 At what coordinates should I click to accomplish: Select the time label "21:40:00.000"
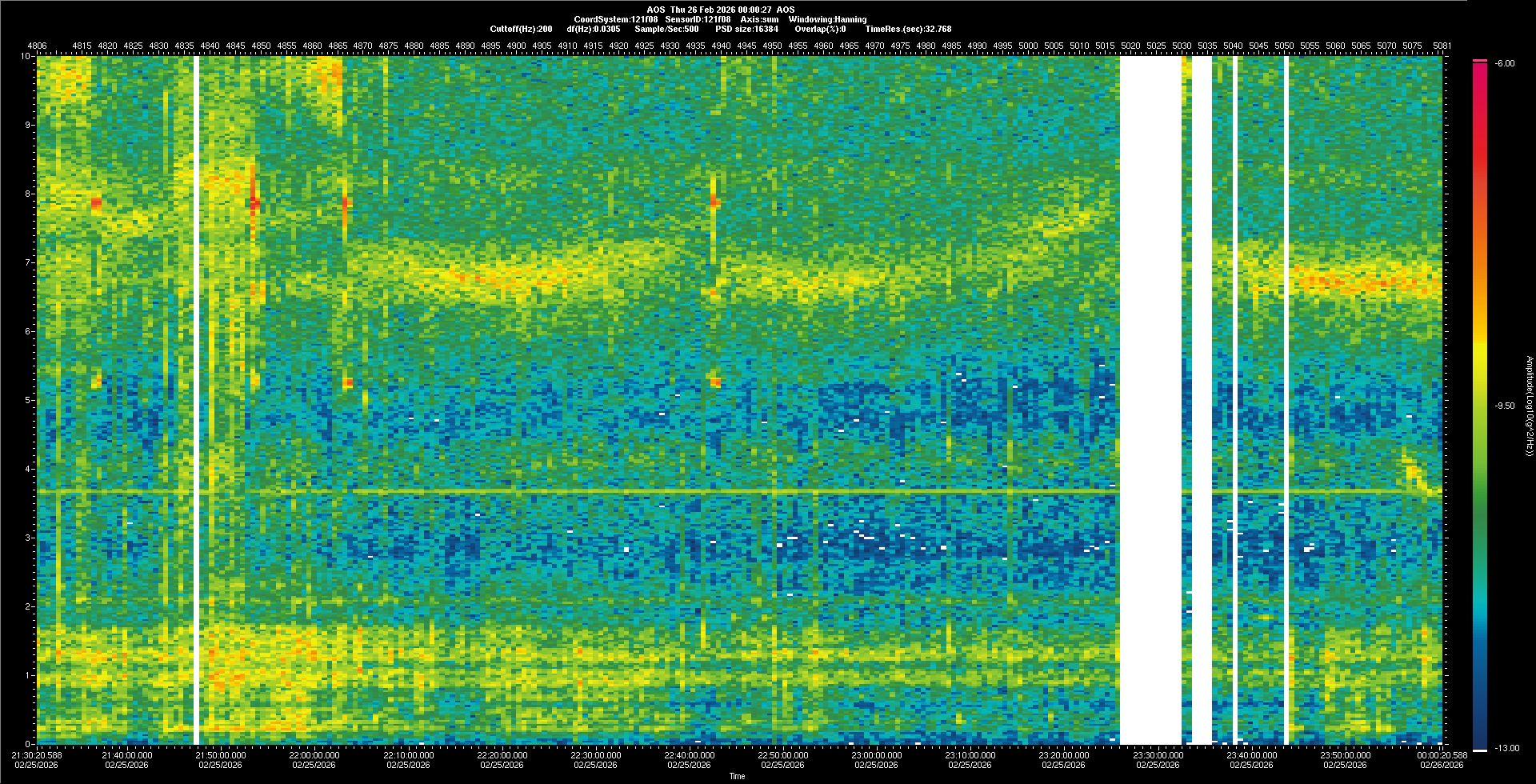click(128, 754)
